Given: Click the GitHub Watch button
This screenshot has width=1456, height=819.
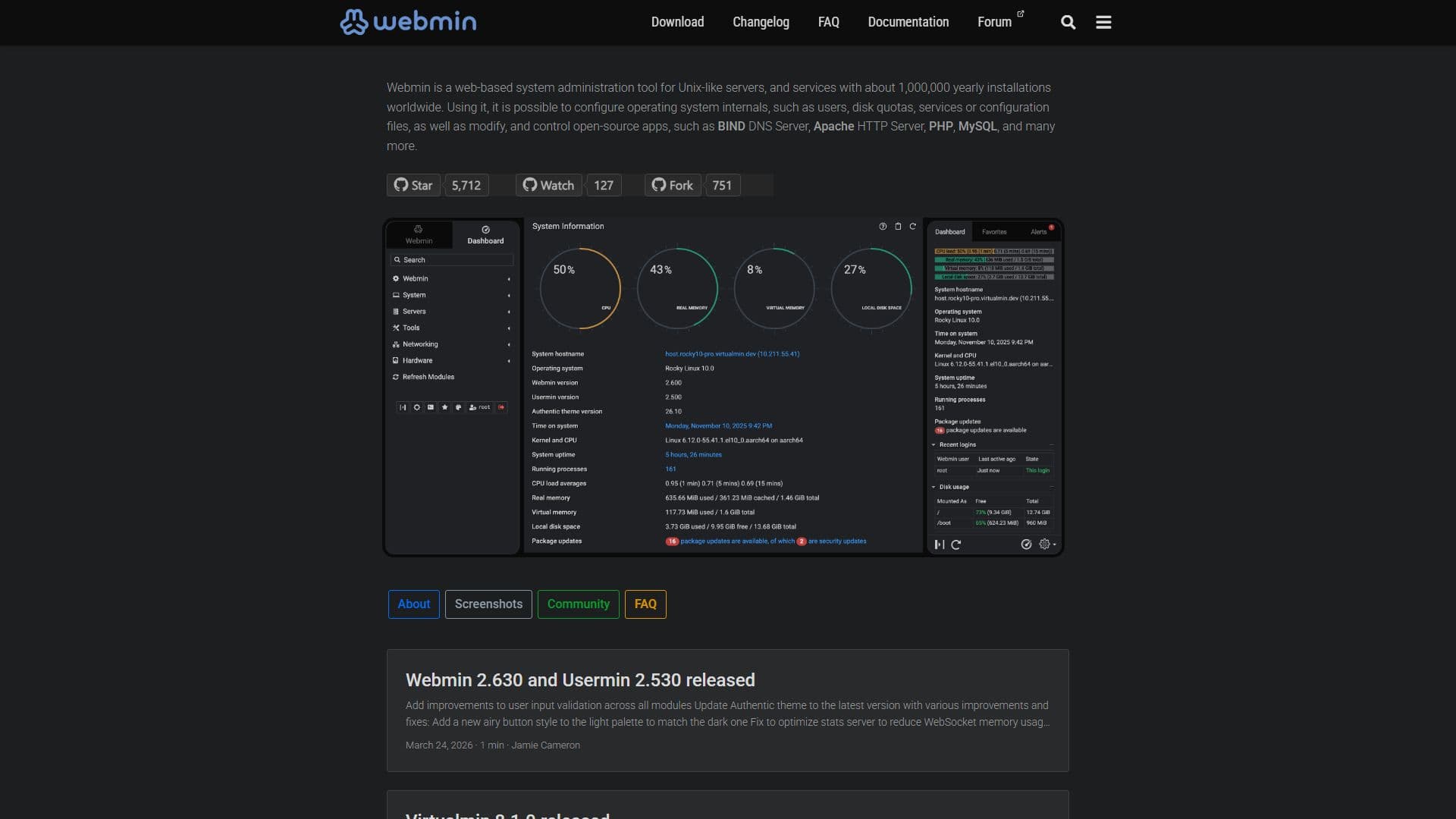Looking at the screenshot, I should [548, 185].
